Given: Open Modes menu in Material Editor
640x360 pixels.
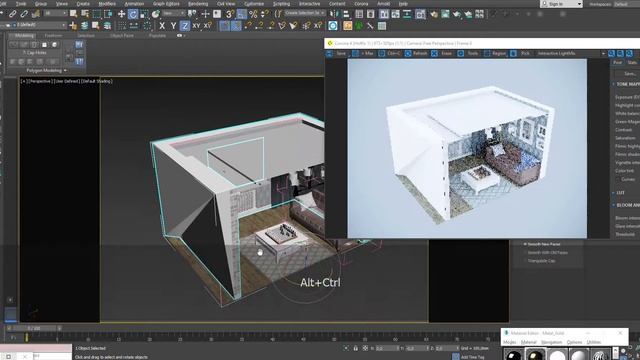Looking at the screenshot, I should [x=509, y=342].
